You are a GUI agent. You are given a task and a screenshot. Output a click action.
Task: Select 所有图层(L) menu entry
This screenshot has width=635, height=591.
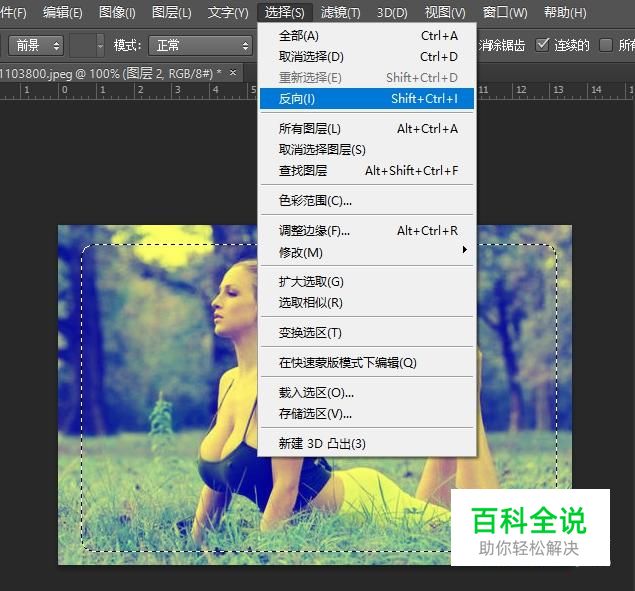tap(367, 129)
